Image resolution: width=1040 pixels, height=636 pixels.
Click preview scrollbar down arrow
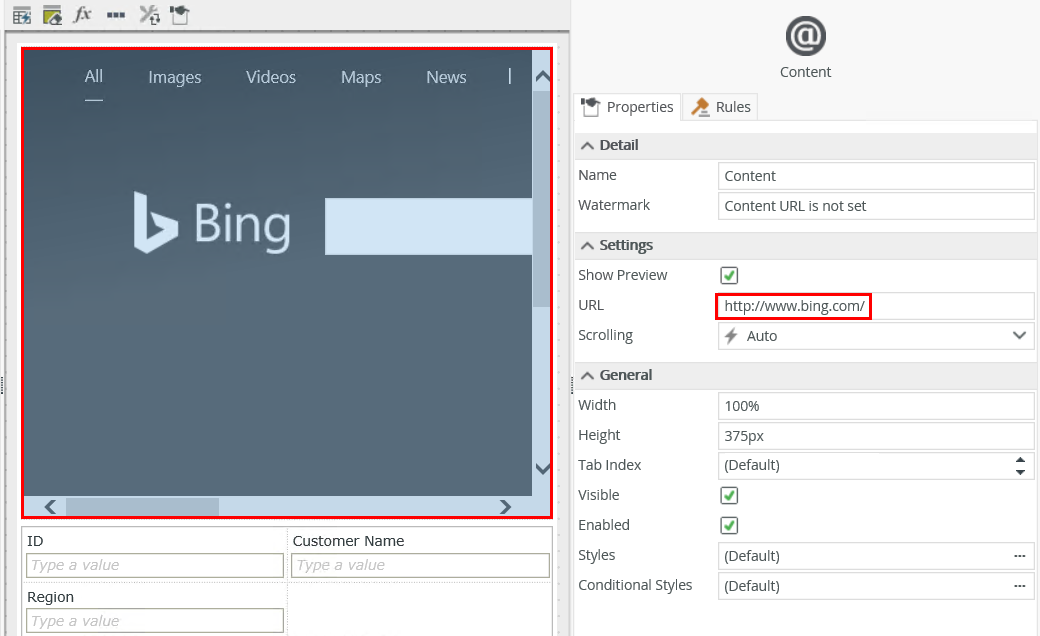542,469
